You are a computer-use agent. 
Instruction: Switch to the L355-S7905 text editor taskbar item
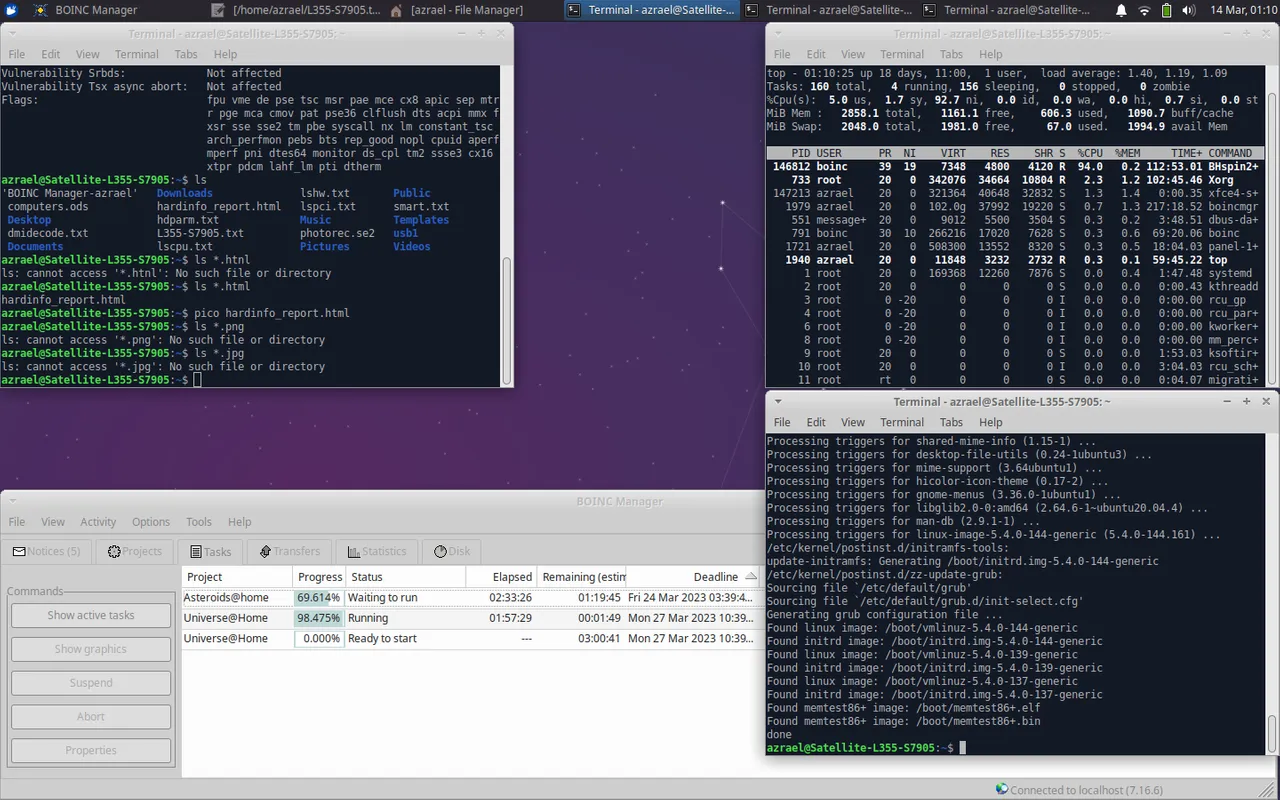click(296, 10)
